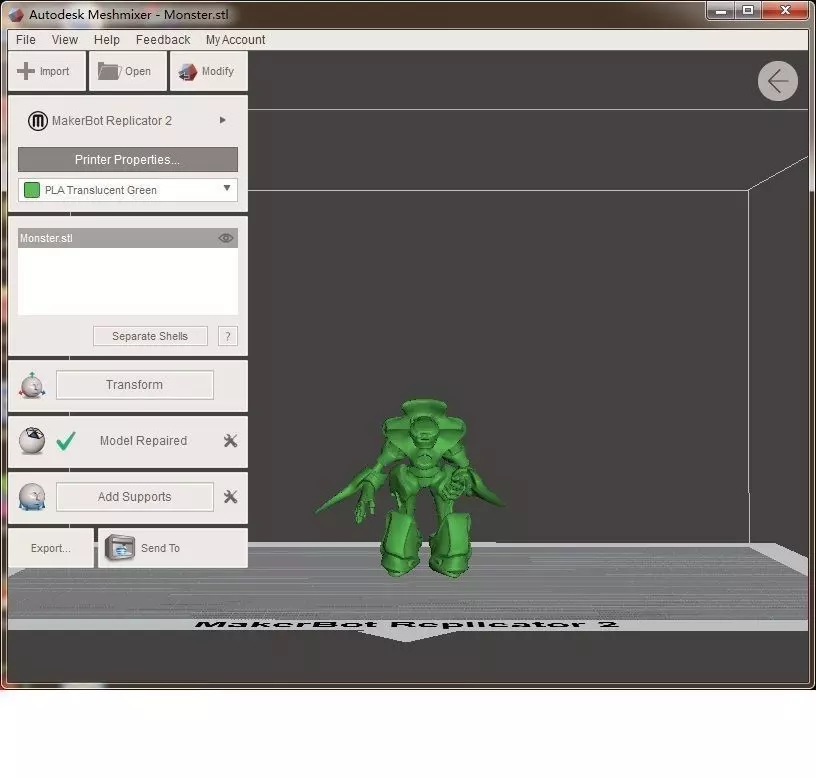Screen dimensions: 816x779
Task: Click the Send To label
Action: [160, 548]
